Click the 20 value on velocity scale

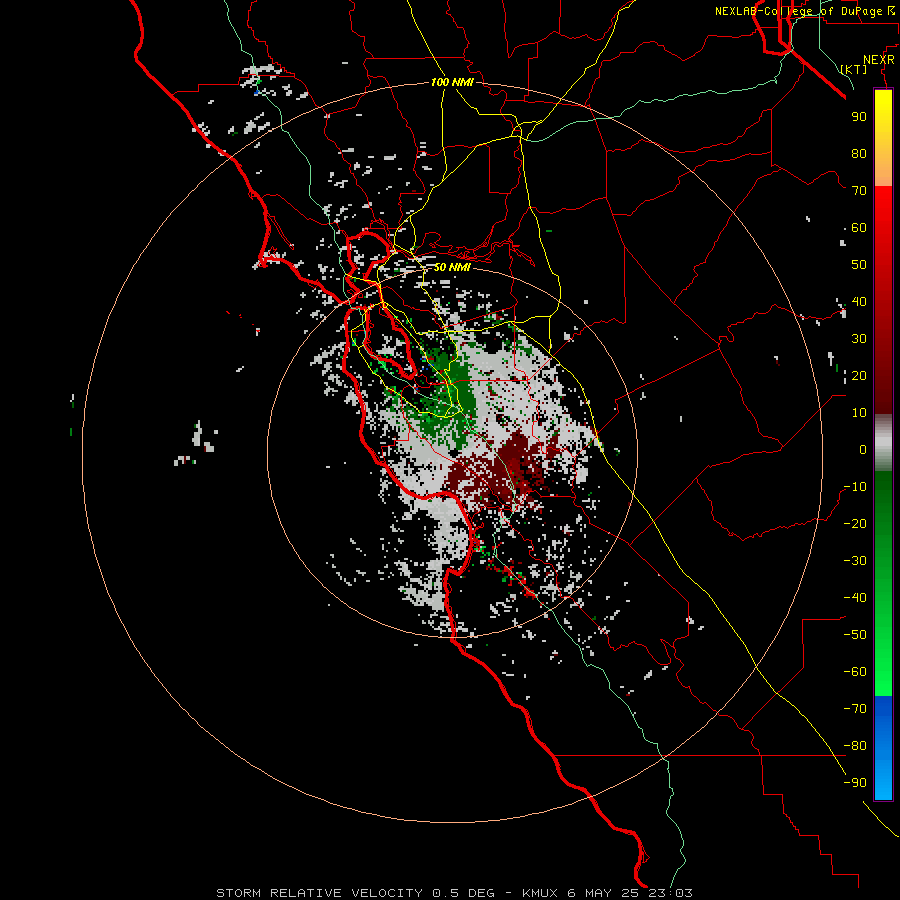point(859,375)
